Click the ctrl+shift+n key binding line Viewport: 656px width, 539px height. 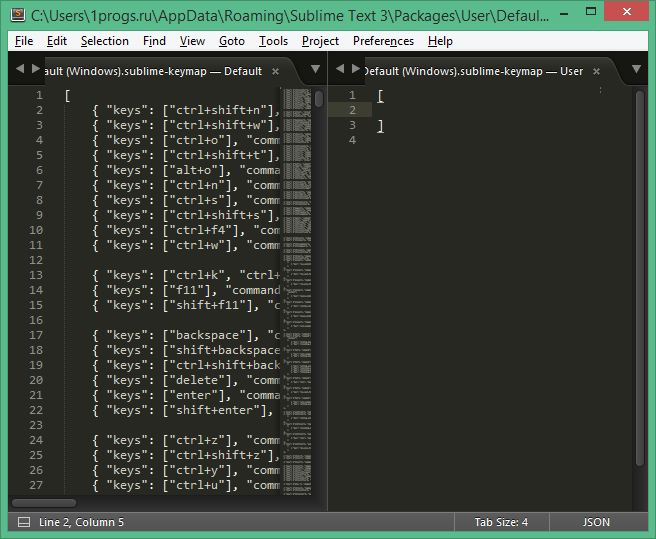coord(186,110)
